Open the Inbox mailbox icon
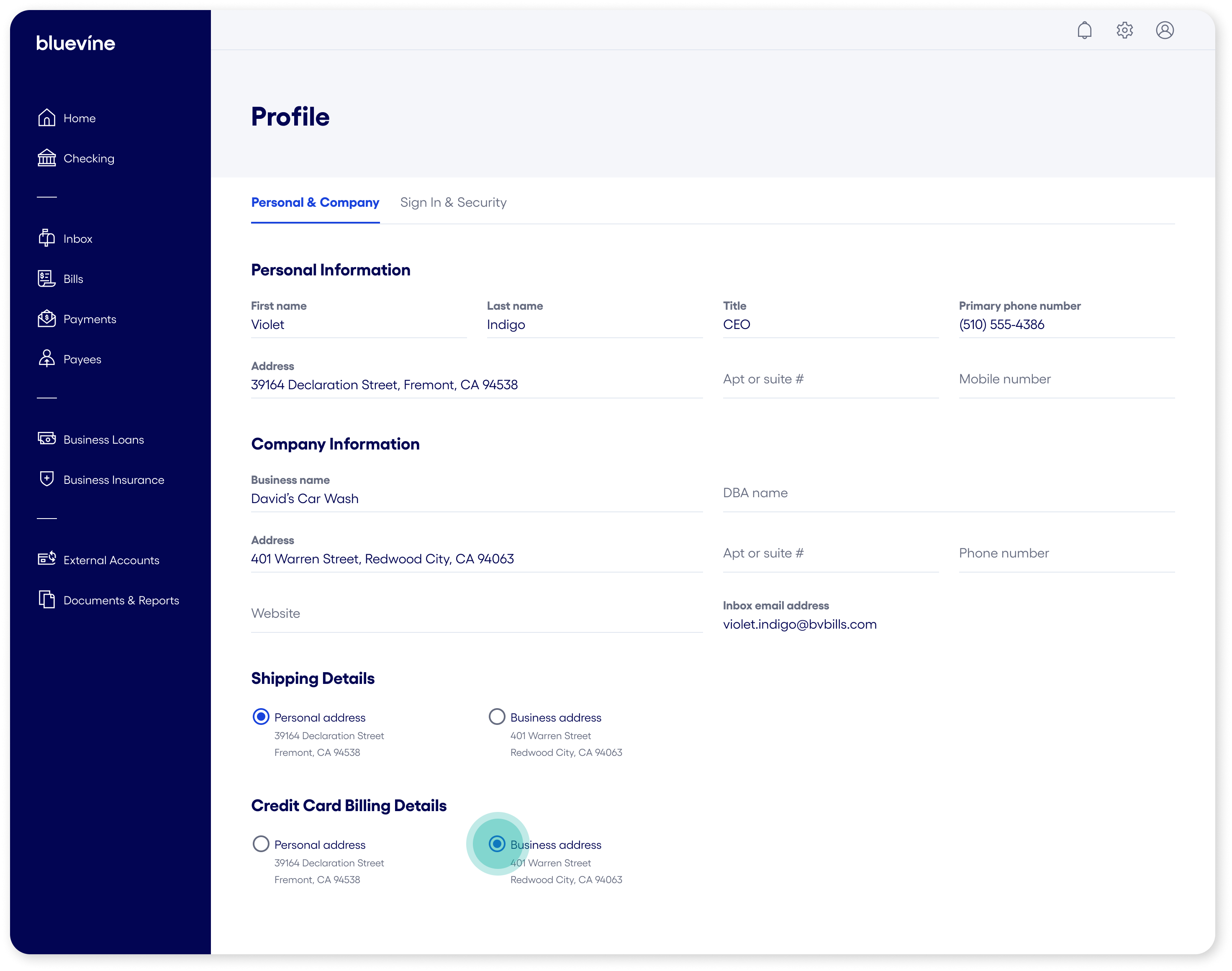Viewport: 1232px width, 971px height. (48, 238)
